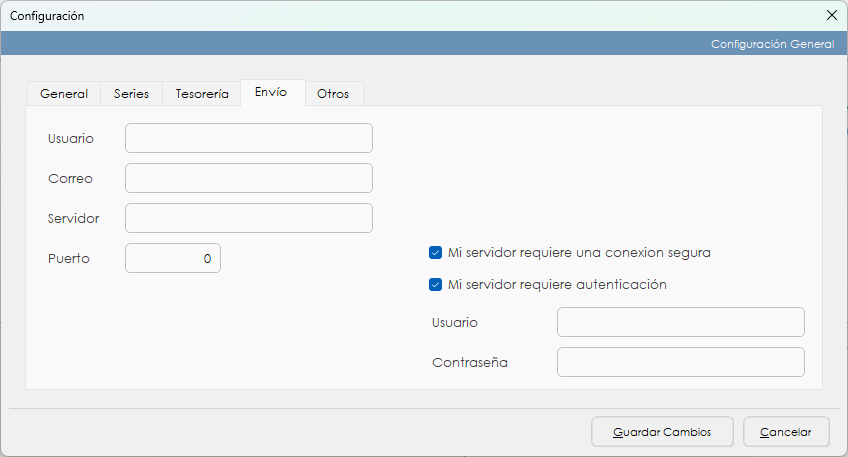The height and width of the screenshot is (457, 848).
Task: Click the Contraseña password field
Action: [680, 362]
